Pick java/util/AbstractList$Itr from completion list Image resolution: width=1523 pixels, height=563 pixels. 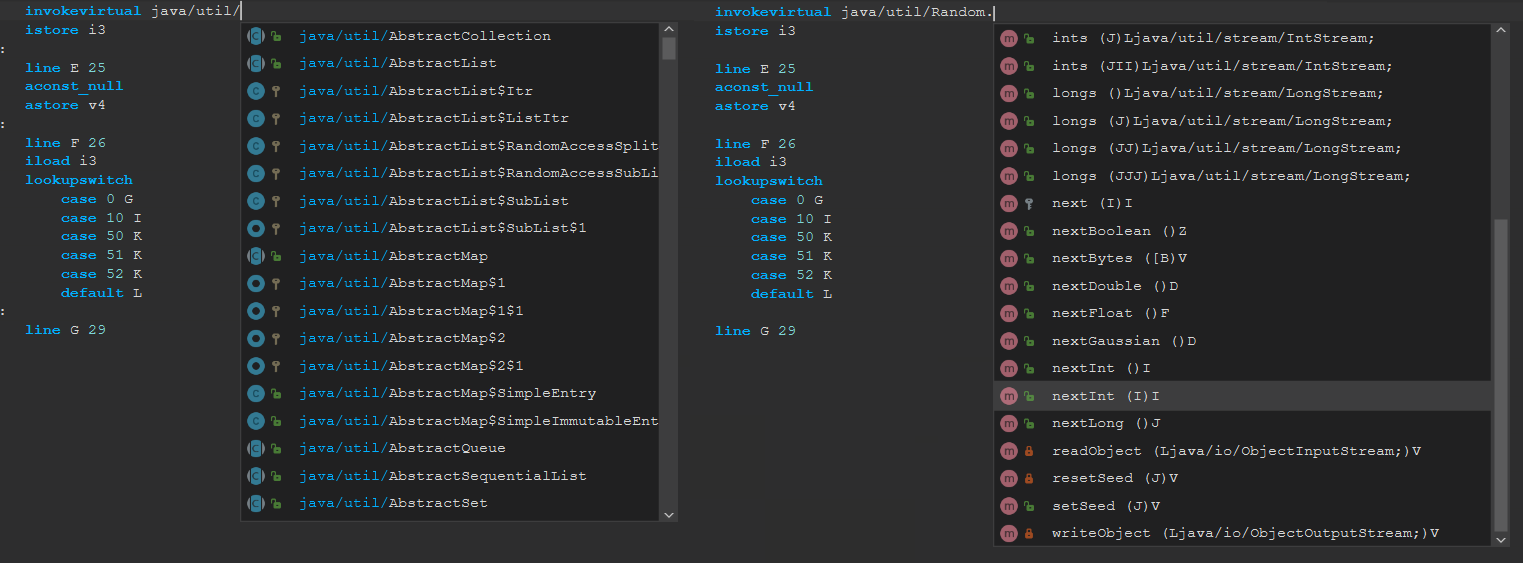(x=450, y=91)
